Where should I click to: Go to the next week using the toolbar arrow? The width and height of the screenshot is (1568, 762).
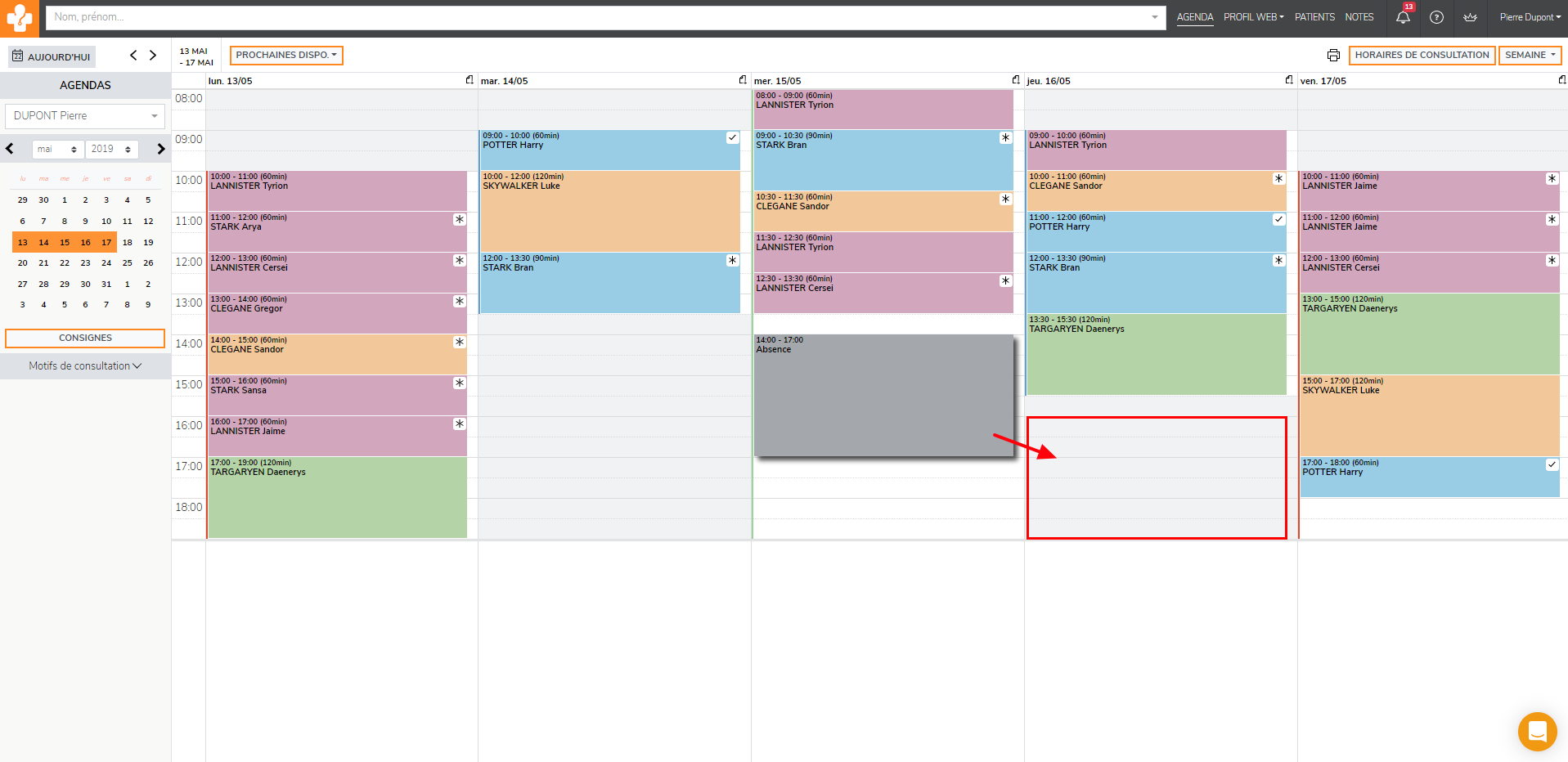[x=153, y=56]
